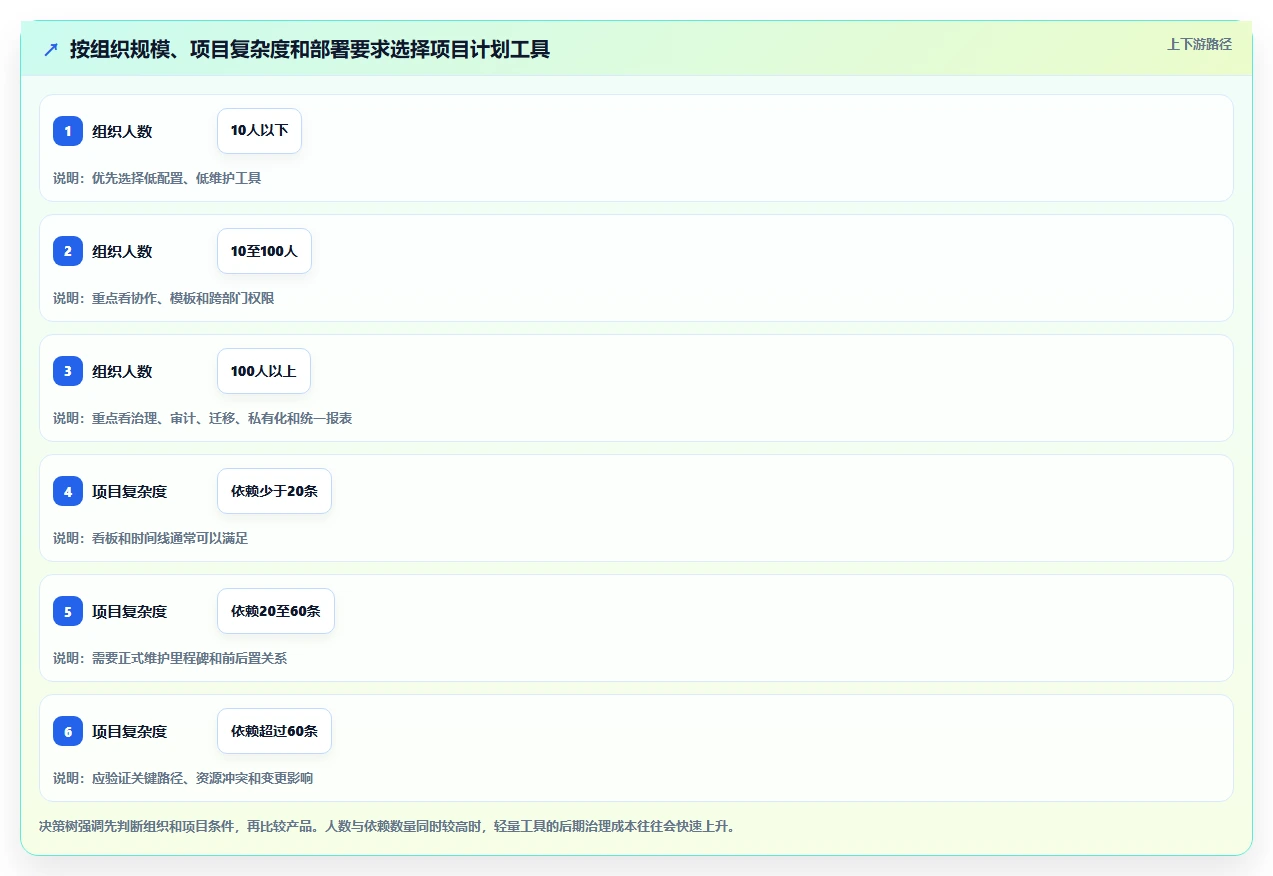The width and height of the screenshot is (1273, 876).
Task: Click step badge number 3
Action: [x=68, y=371]
